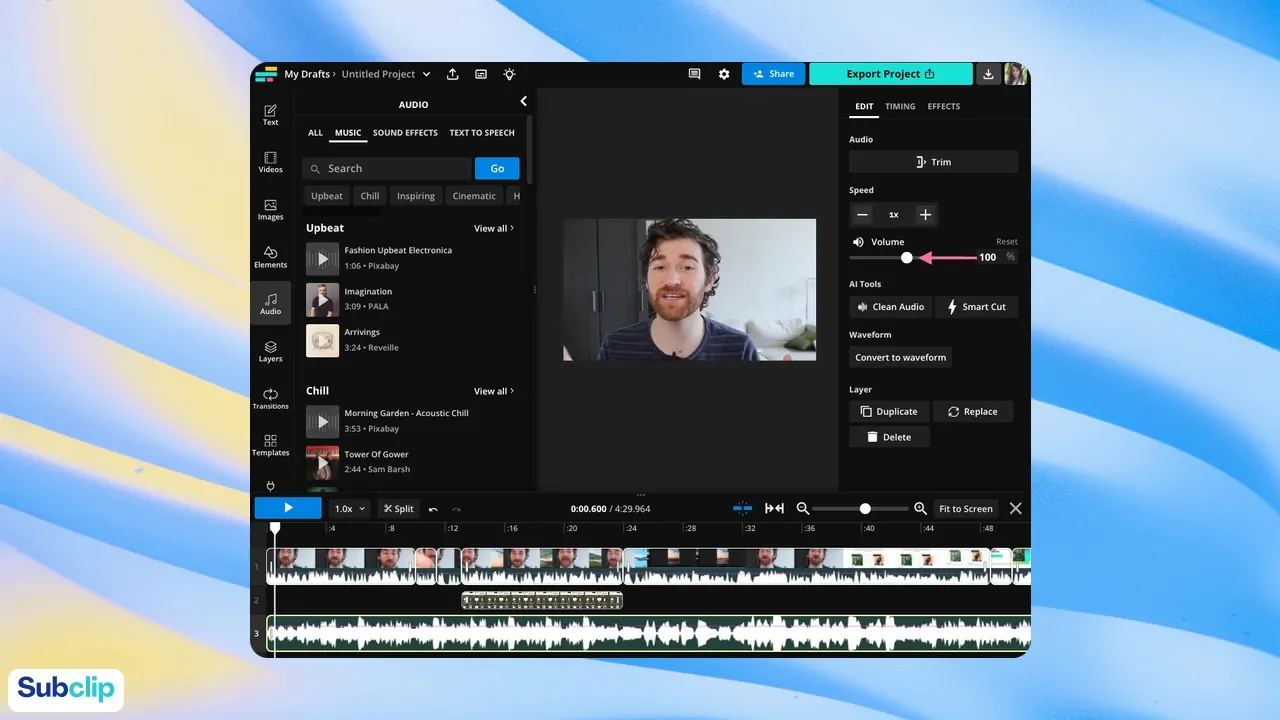Increase speed with the plus button

tap(925, 214)
